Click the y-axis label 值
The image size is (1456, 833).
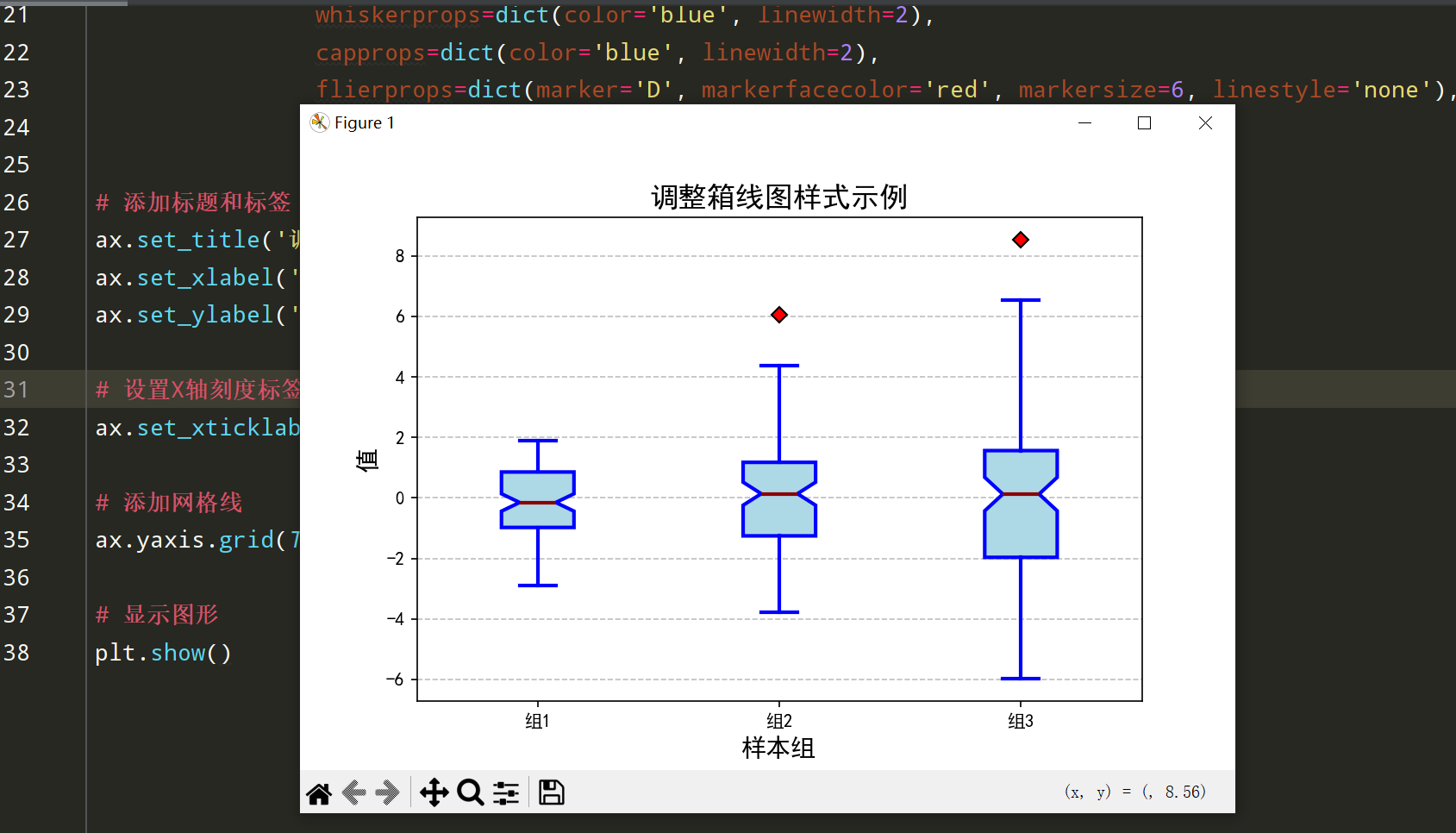pyautogui.click(x=367, y=460)
